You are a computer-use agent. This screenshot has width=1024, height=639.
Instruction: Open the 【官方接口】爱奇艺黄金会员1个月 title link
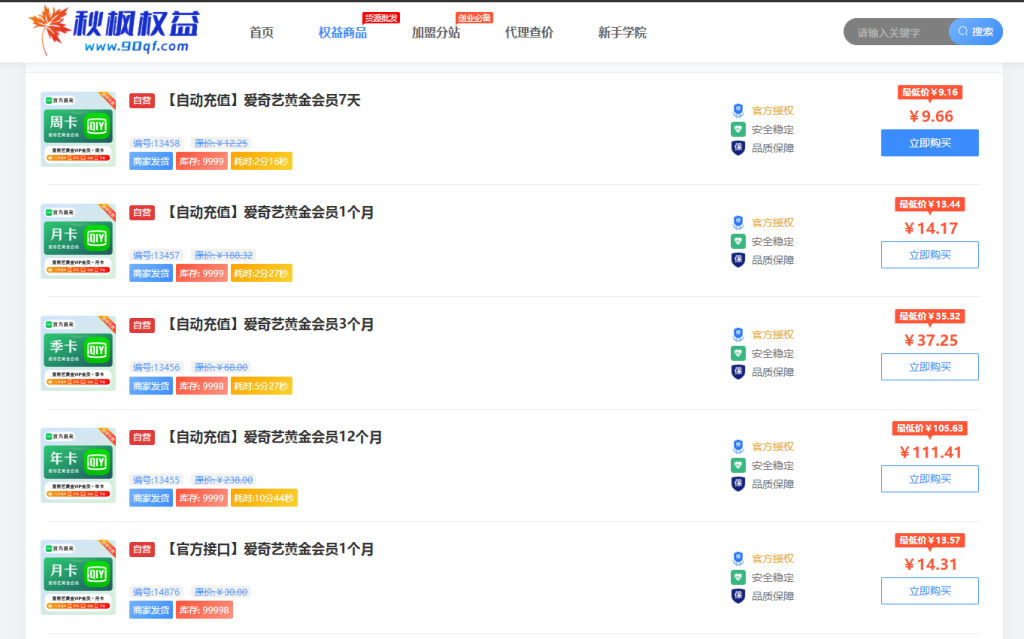click(x=267, y=549)
